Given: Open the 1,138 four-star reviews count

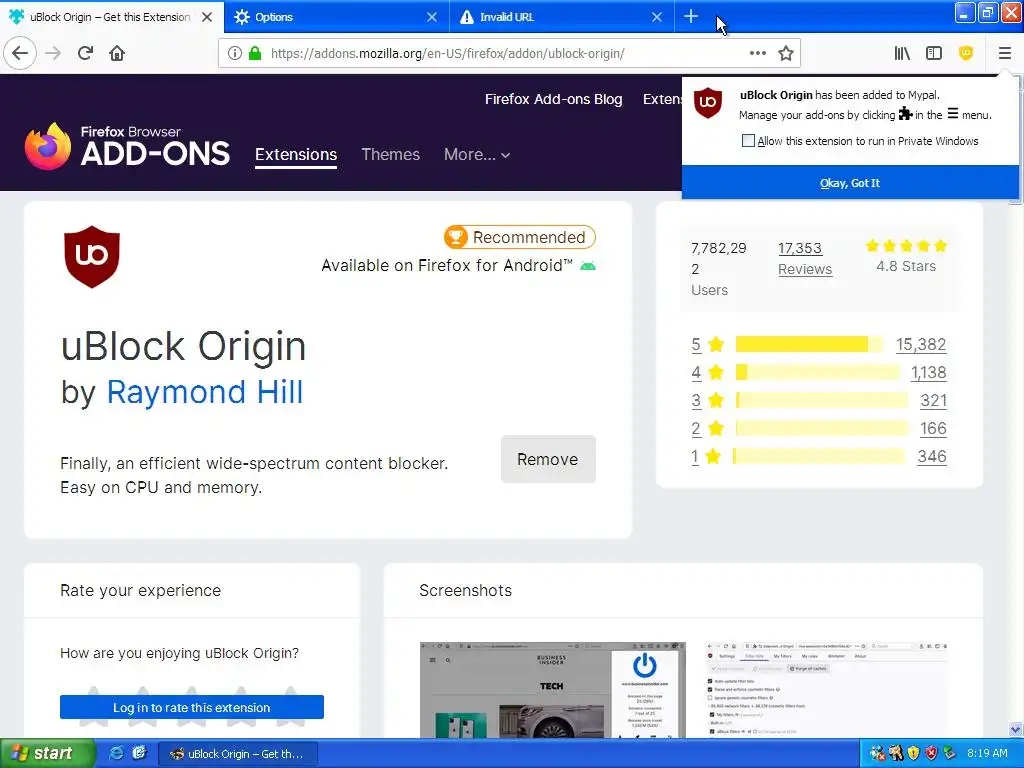Looking at the screenshot, I should coord(929,372).
